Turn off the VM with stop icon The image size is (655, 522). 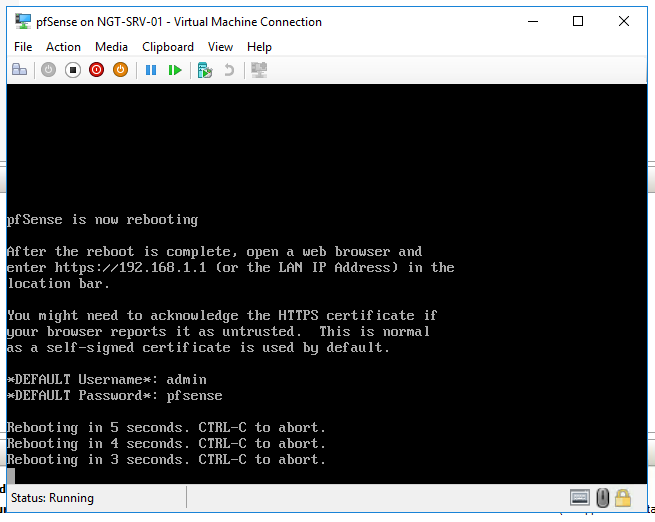72,70
